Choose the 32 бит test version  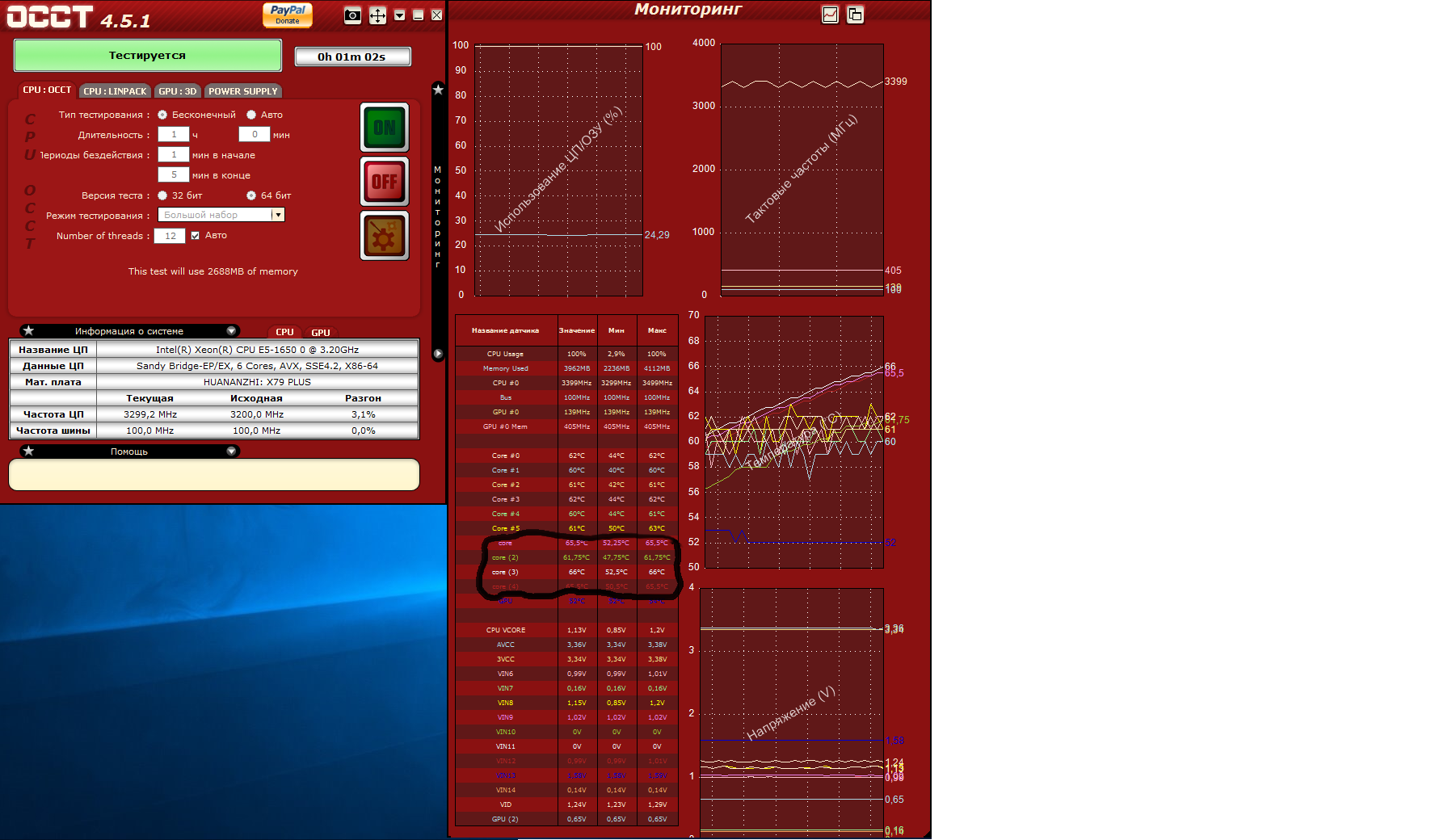point(162,195)
